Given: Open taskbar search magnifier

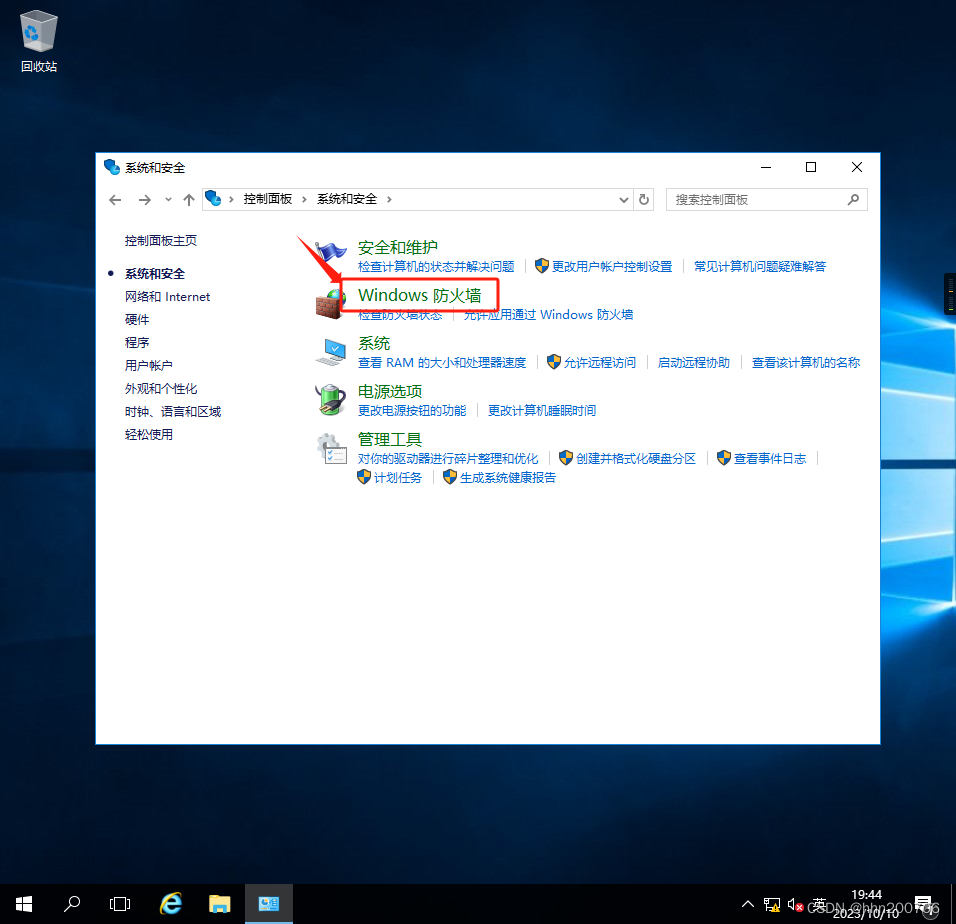Looking at the screenshot, I should coord(72,904).
